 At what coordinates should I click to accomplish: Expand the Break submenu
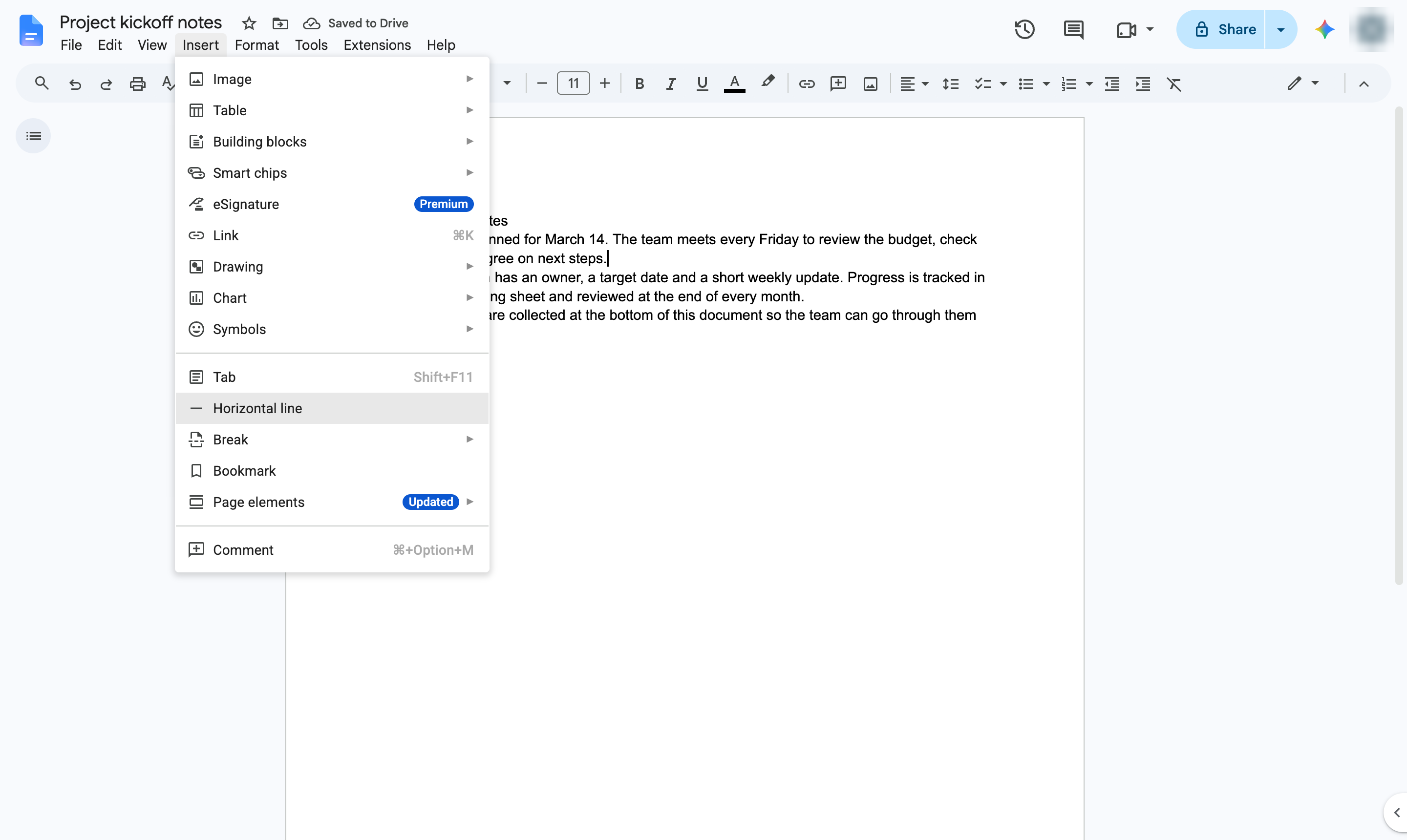332,439
